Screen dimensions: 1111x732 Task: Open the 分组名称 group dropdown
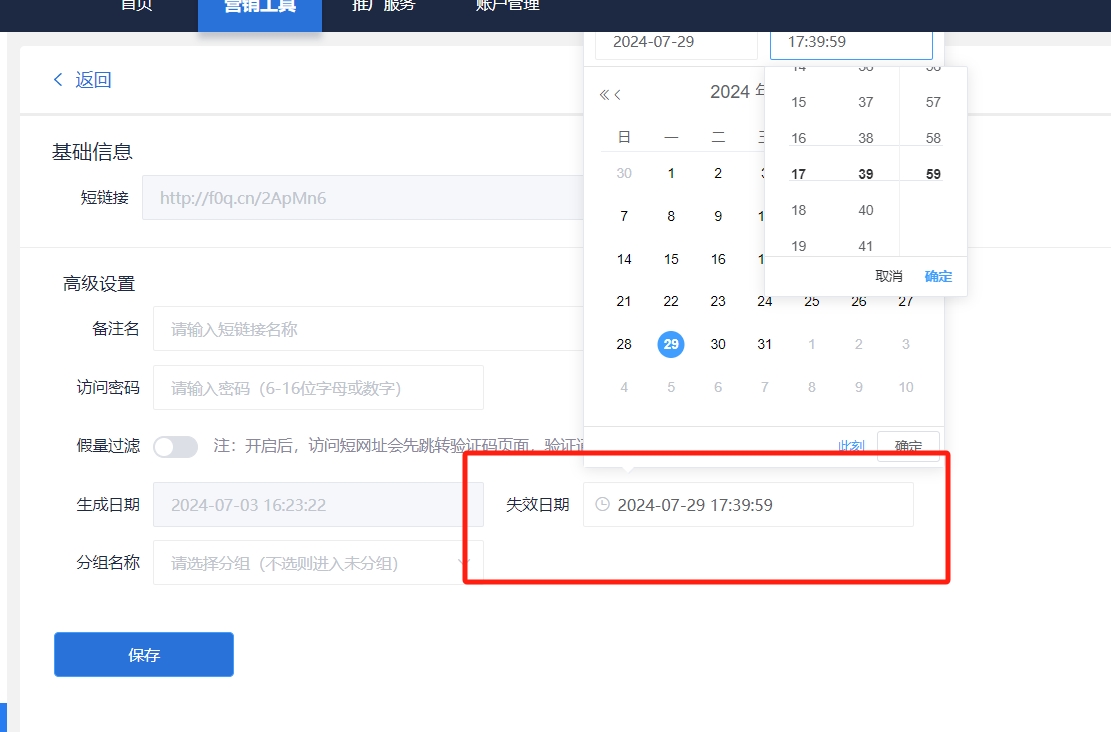[x=317, y=563]
